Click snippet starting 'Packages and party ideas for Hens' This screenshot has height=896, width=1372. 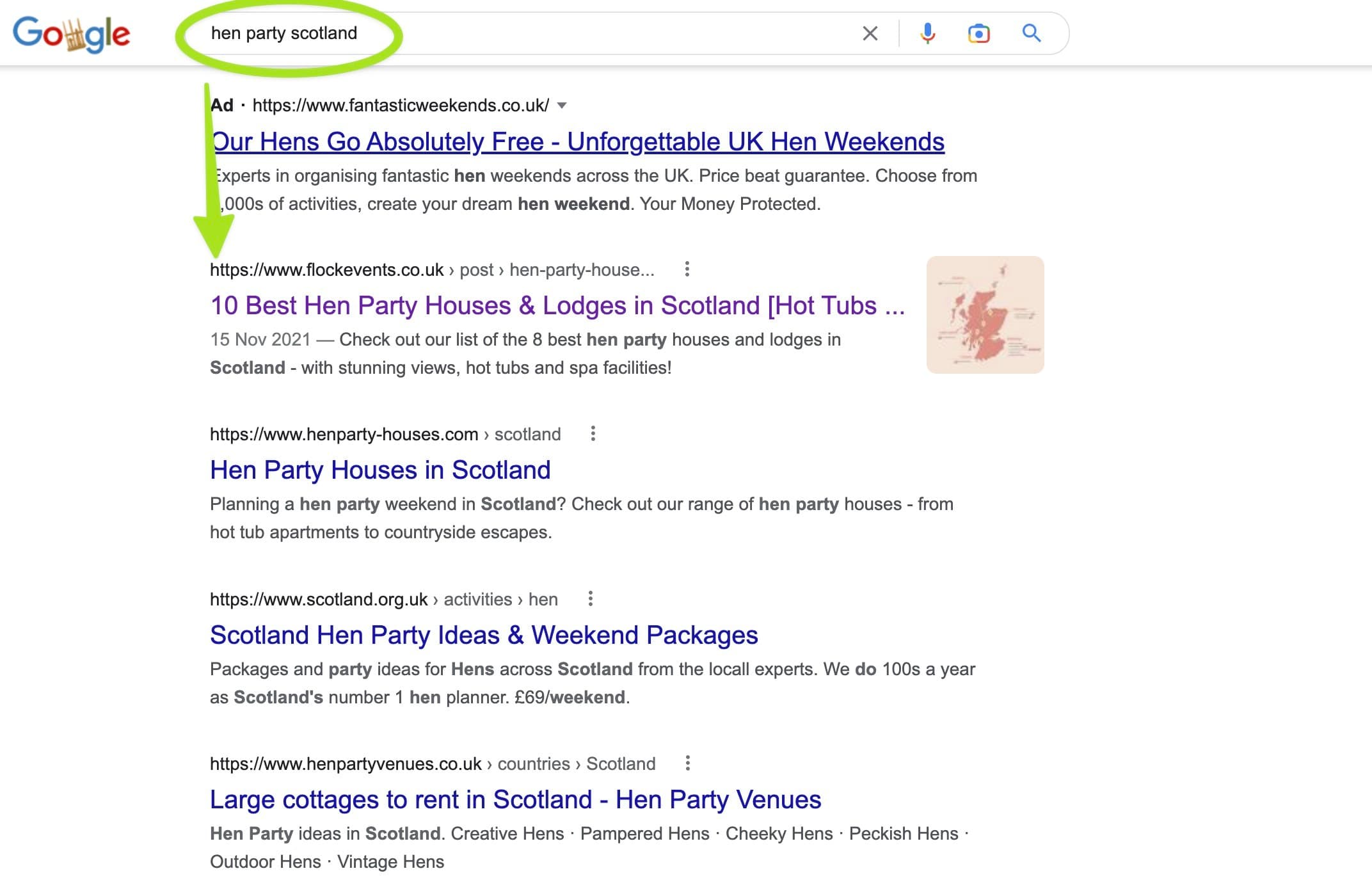pyautogui.click(x=593, y=684)
